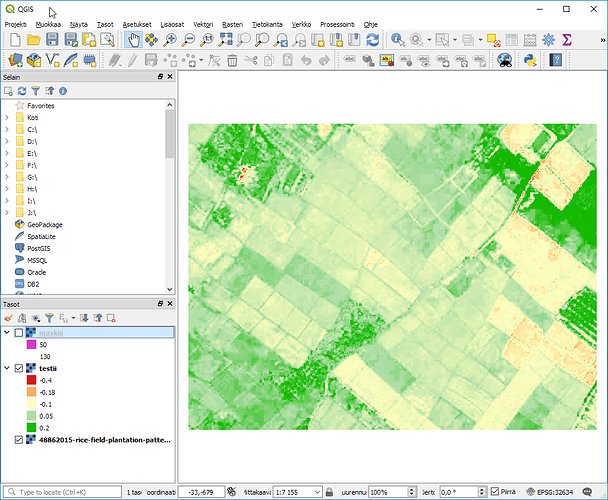Image resolution: width=608 pixels, height=500 pixels.
Task: Create a new project with the blank page icon
Action: (x=15, y=40)
